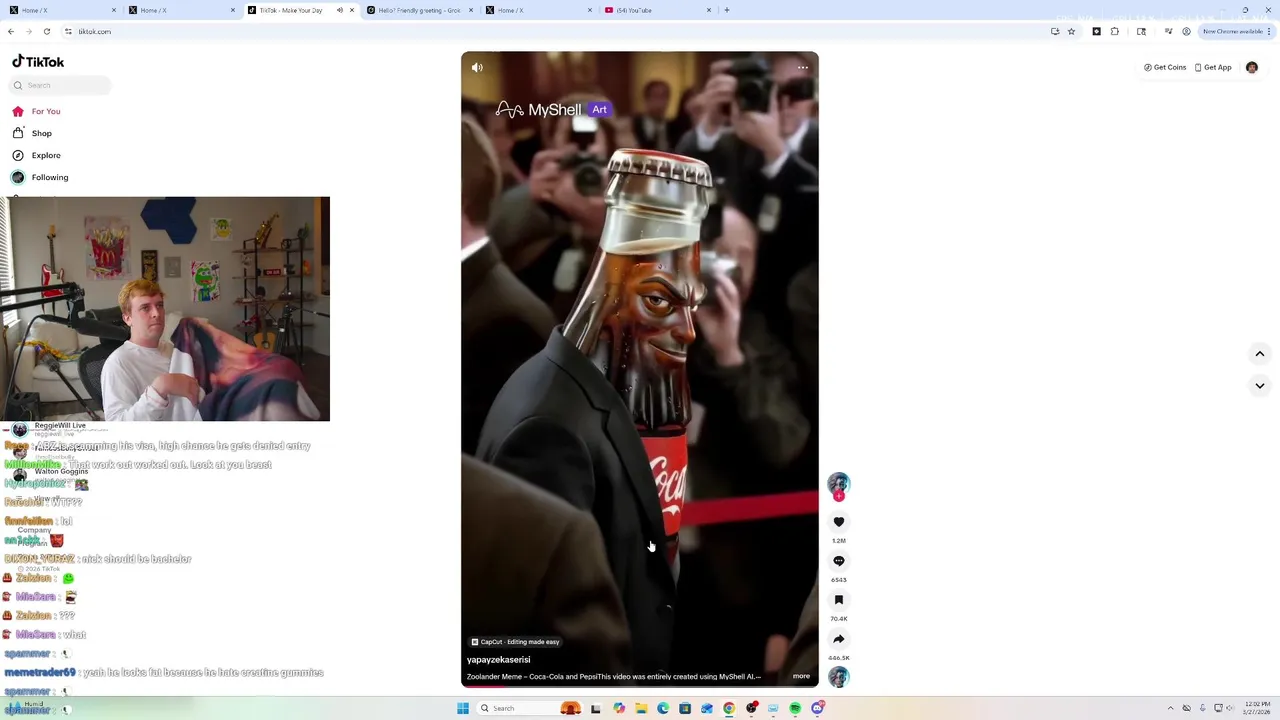Open the Explore page in sidebar
The height and width of the screenshot is (720, 1280).
(37, 155)
